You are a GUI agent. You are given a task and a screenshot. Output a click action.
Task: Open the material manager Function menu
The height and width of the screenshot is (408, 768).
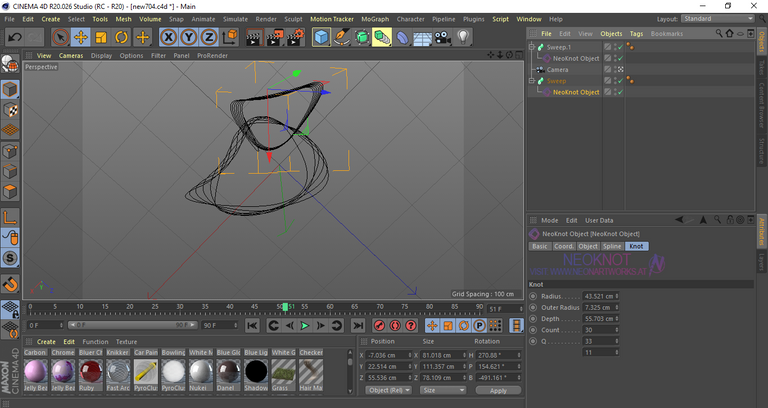point(95,342)
